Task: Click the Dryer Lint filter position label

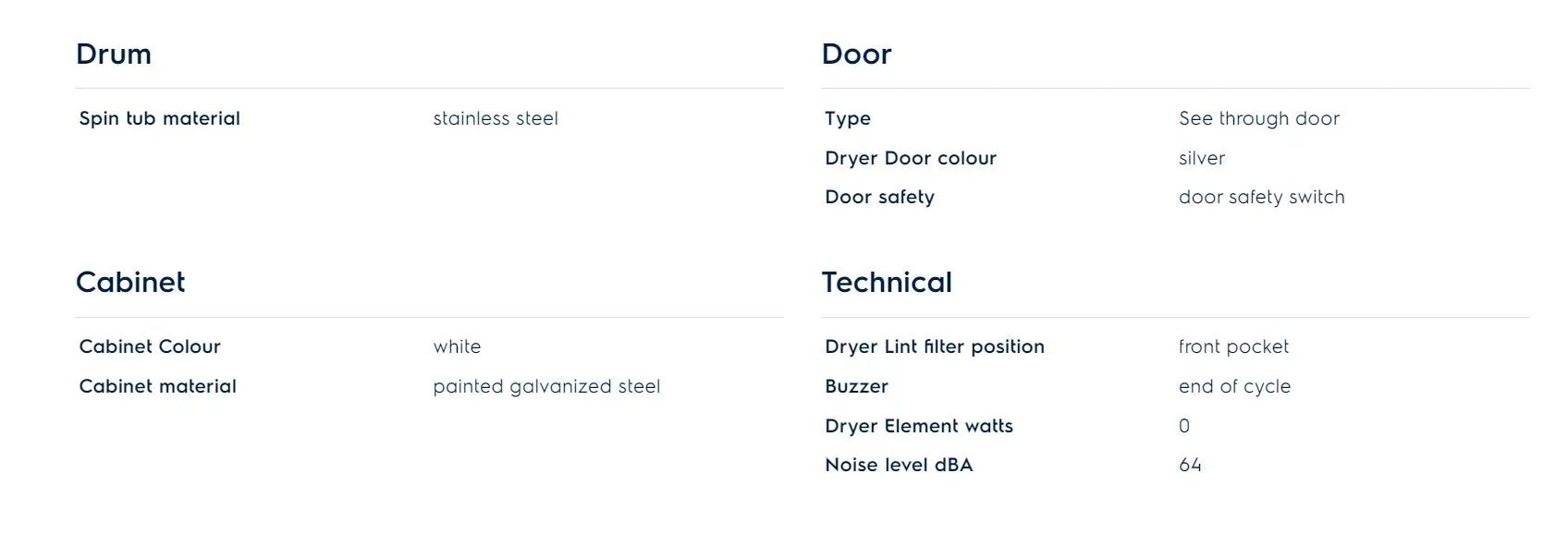Action: (934, 347)
